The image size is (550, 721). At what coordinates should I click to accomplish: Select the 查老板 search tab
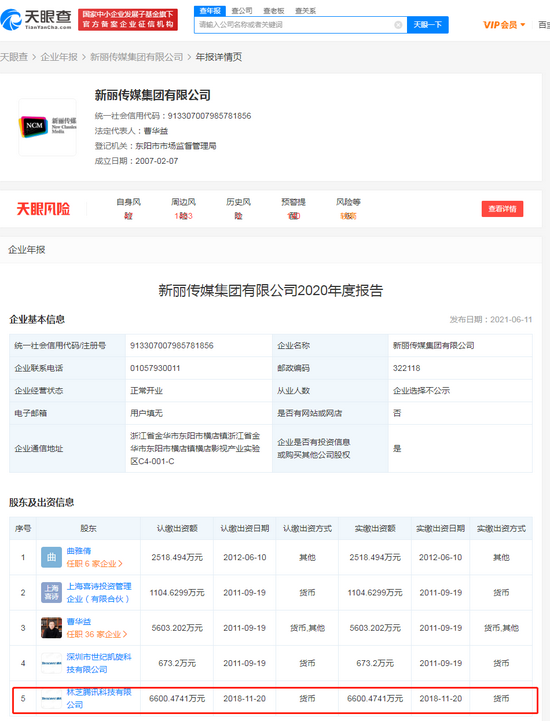click(274, 11)
